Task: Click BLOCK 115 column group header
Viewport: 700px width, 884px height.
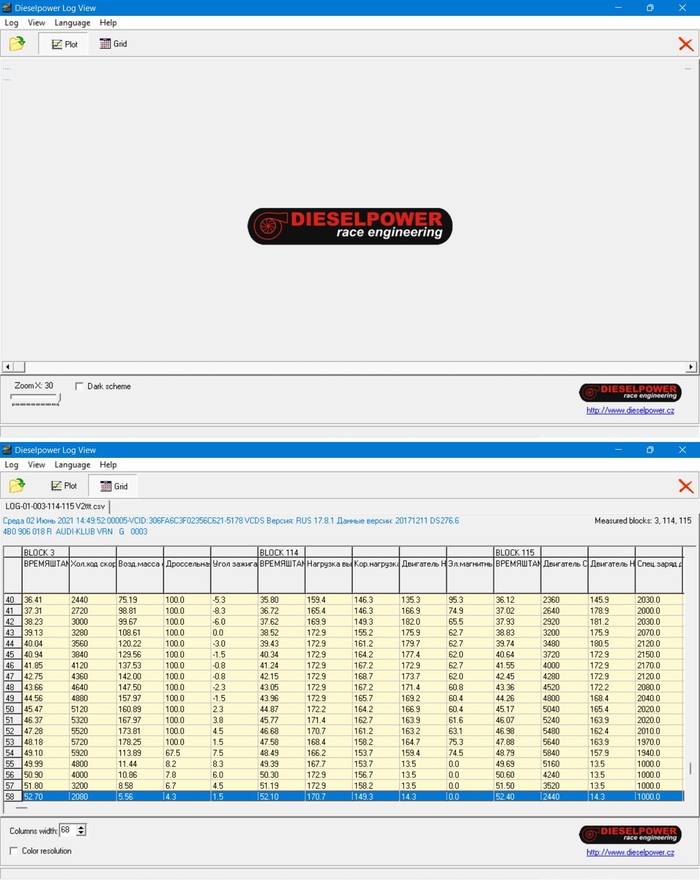Action: (517, 552)
